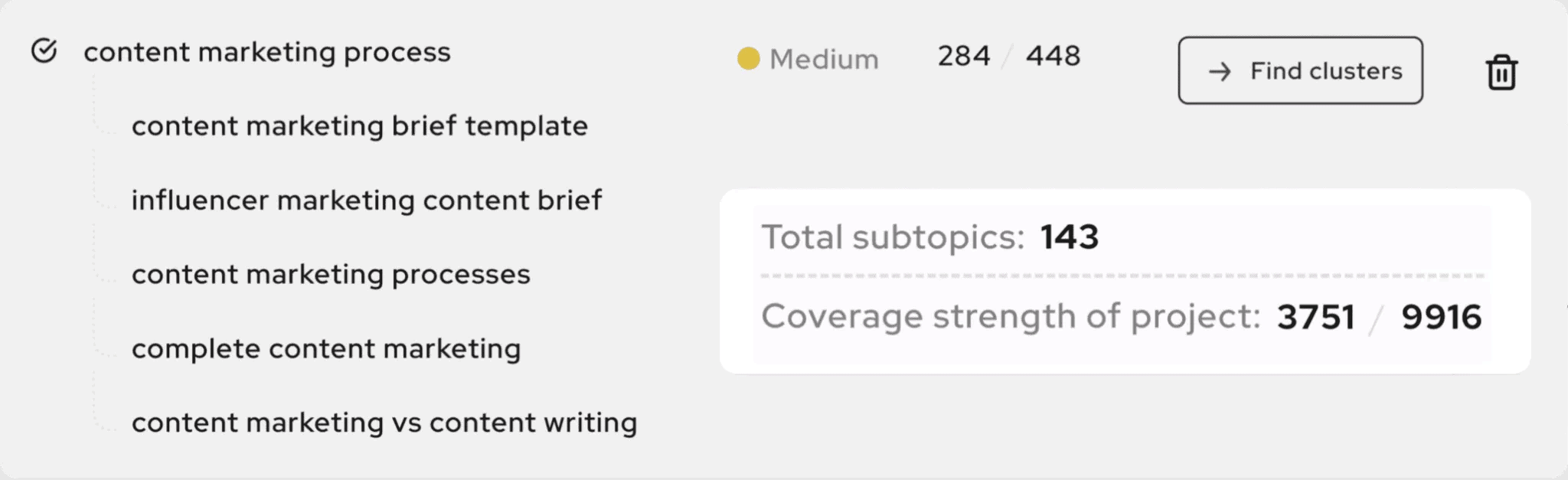
Task: Click the yellow Medium difficulty dot
Action: tap(748, 58)
